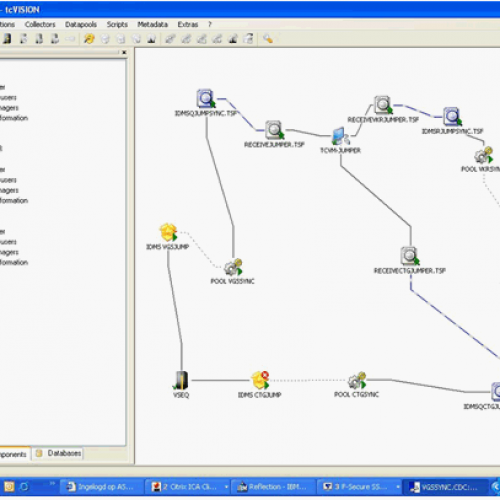Click the quick launch expand chevron

tap(52, 483)
